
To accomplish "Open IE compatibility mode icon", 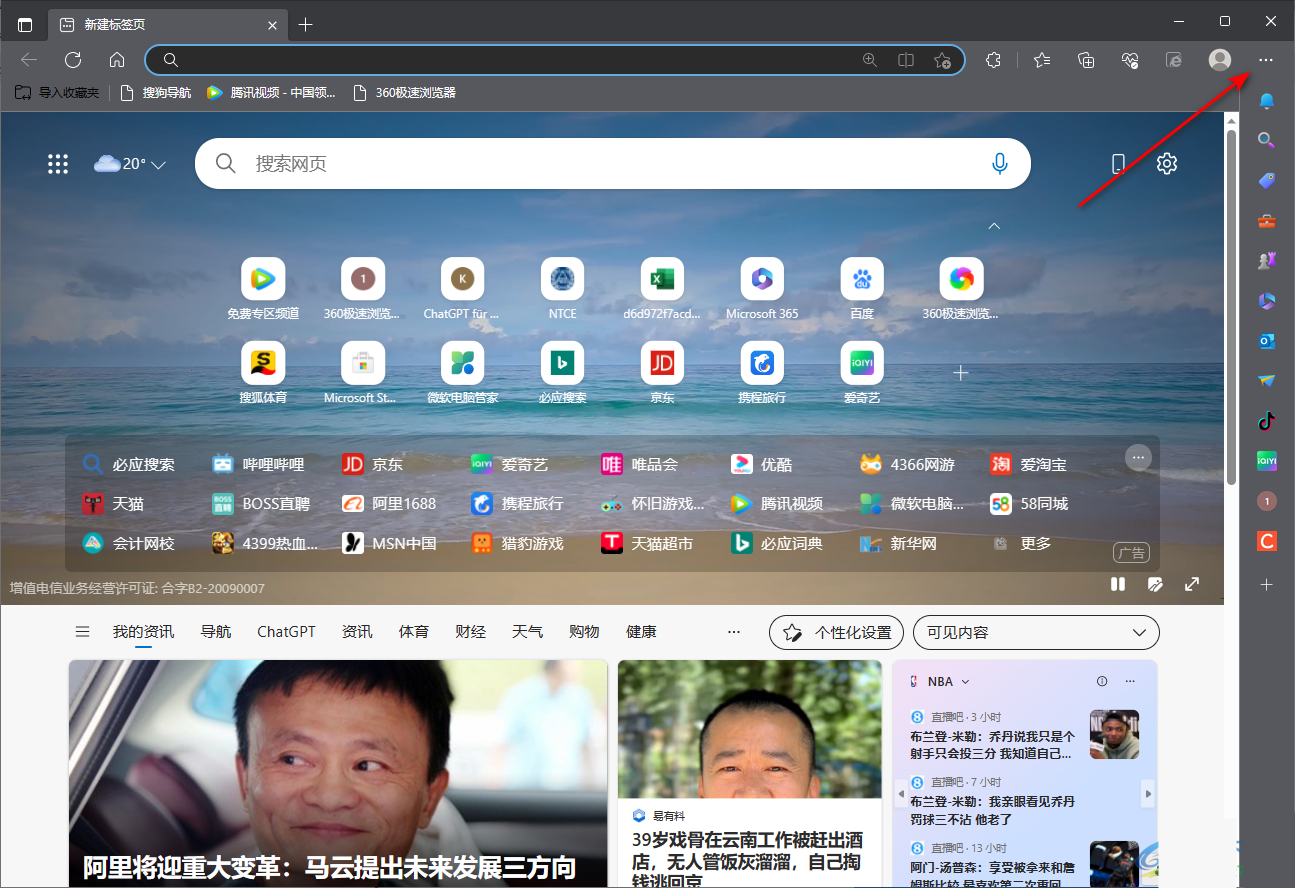I will [1173, 60].
